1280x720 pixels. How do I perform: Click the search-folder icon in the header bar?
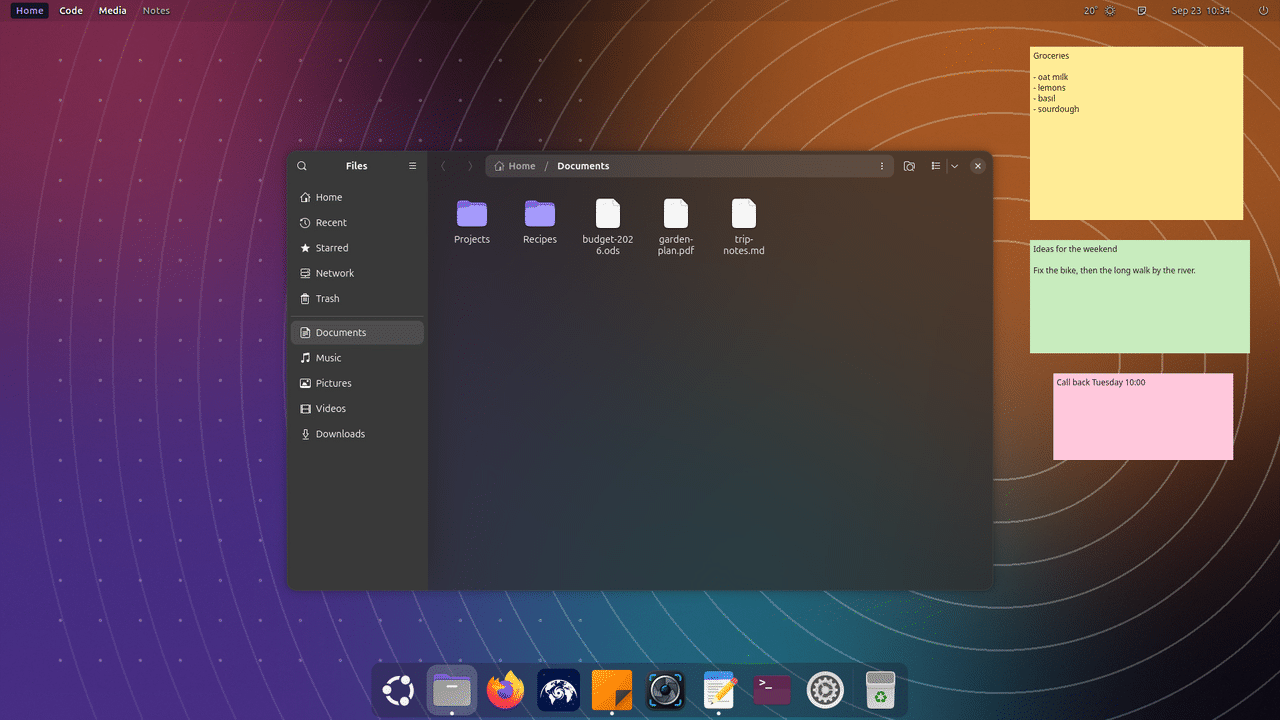[x=909, y=166]
